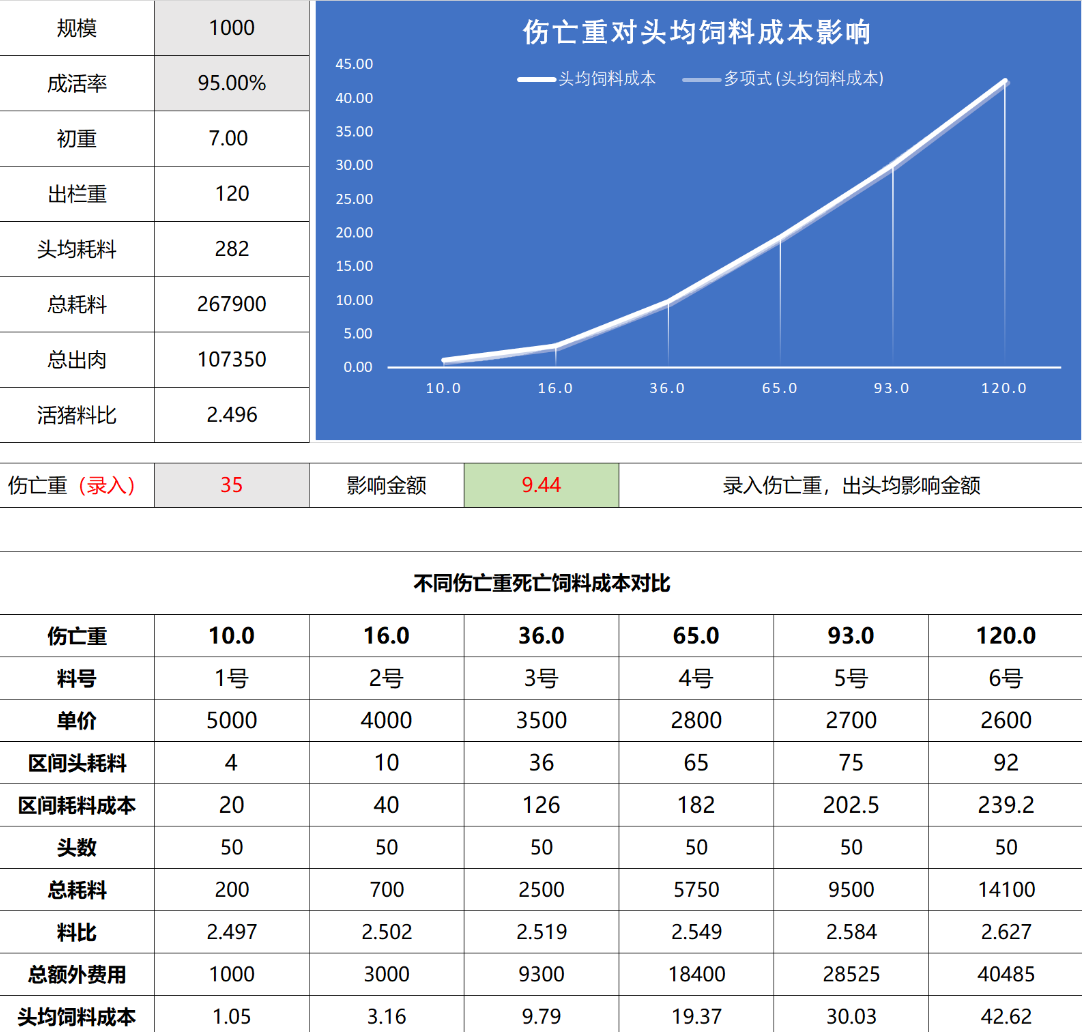
Task: Select the green 影响金额 result cell 9.44
Action: coord(541,485)
